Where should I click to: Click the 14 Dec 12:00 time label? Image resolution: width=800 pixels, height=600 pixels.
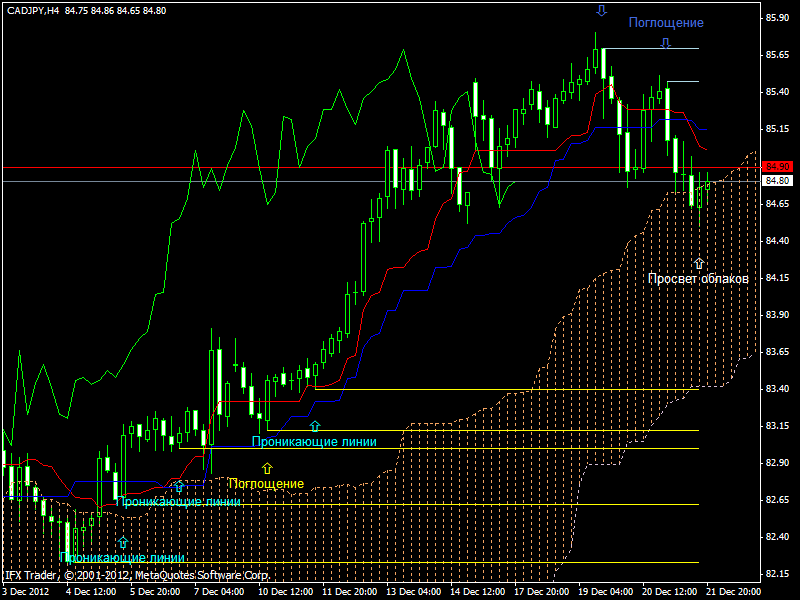[x=478, y=591]
